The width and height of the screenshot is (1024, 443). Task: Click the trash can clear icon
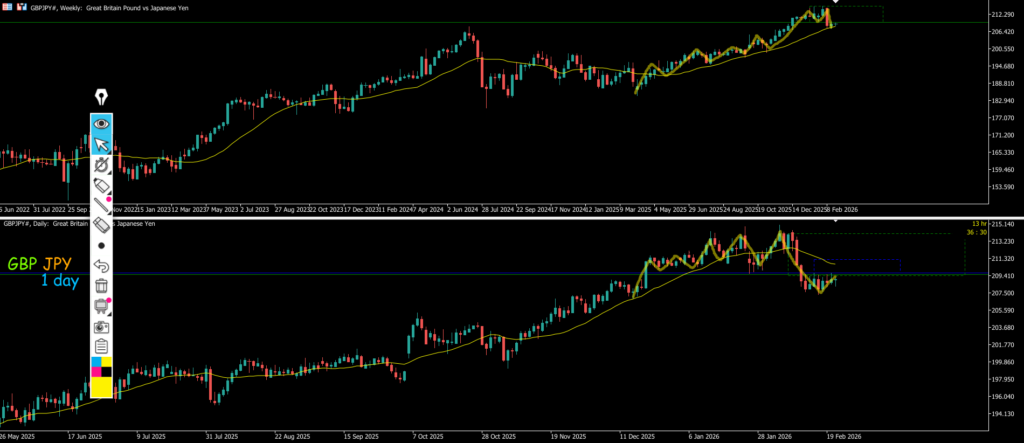[x=101, y=286]
